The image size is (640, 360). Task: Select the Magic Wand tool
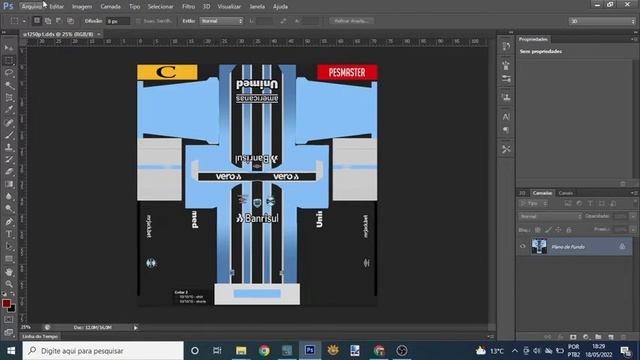[x=9, y=85]
